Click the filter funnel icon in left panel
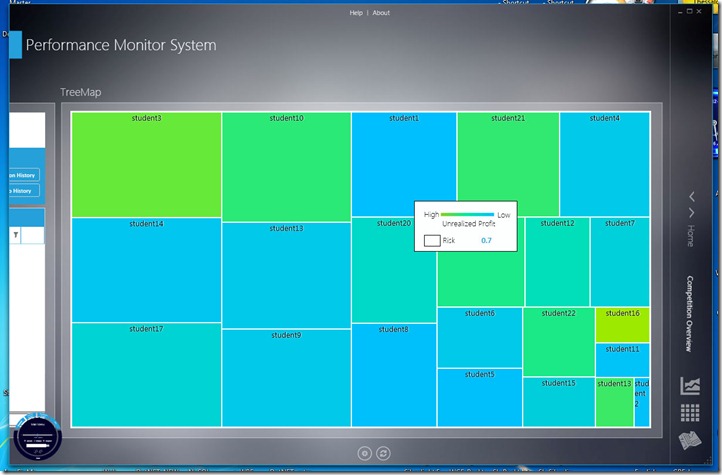Screen dimensions: 722x475 pos(16,235)
